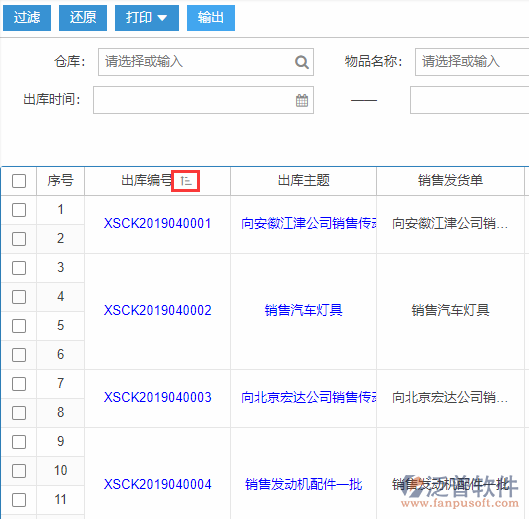Image resolution: width=529 pixels, height=519 pixels.
Task: Check the checkbox for row 10
Action: point(19,471)
